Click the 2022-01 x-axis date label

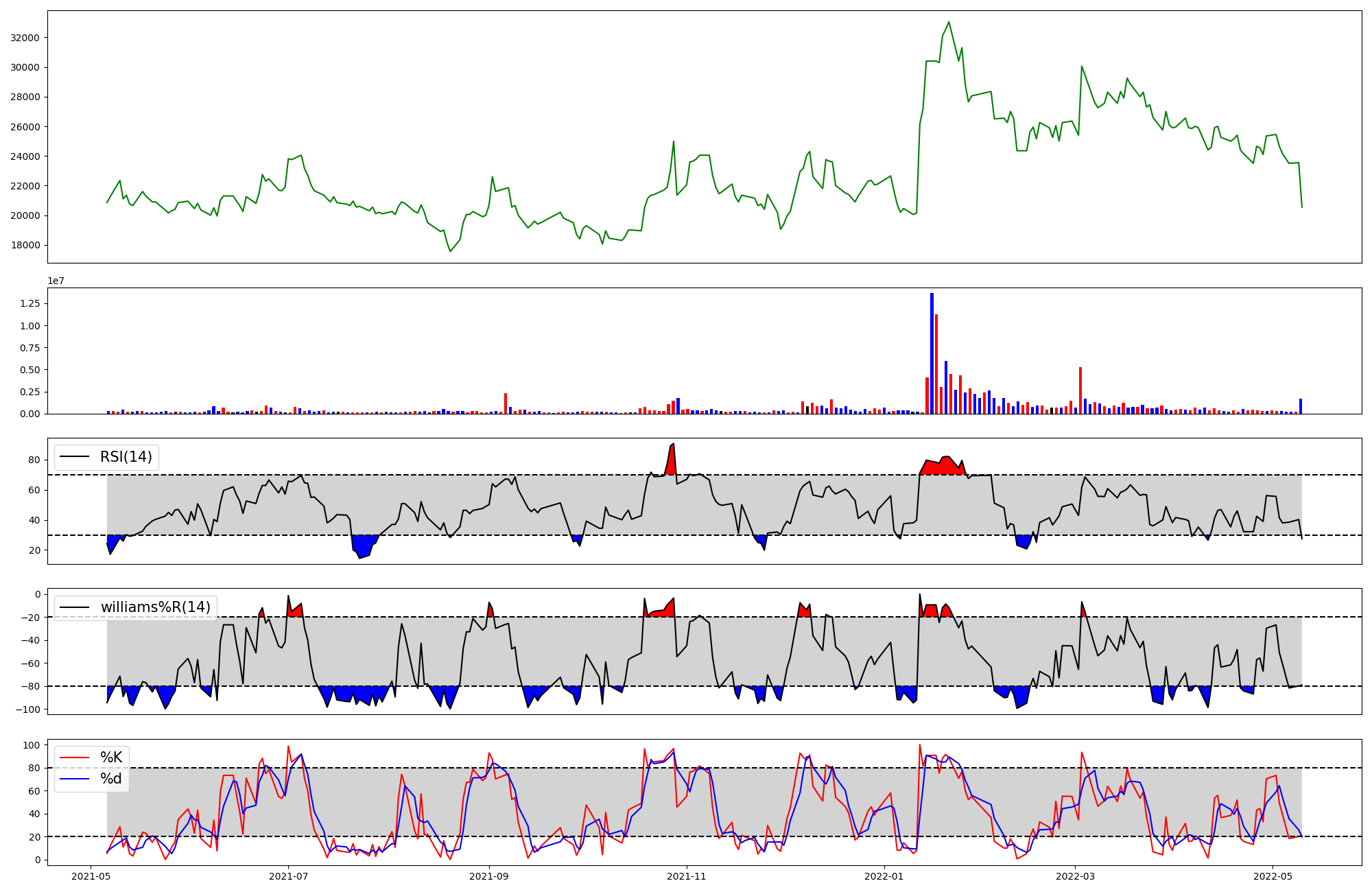pyautogui.click(x=884, y=876)
